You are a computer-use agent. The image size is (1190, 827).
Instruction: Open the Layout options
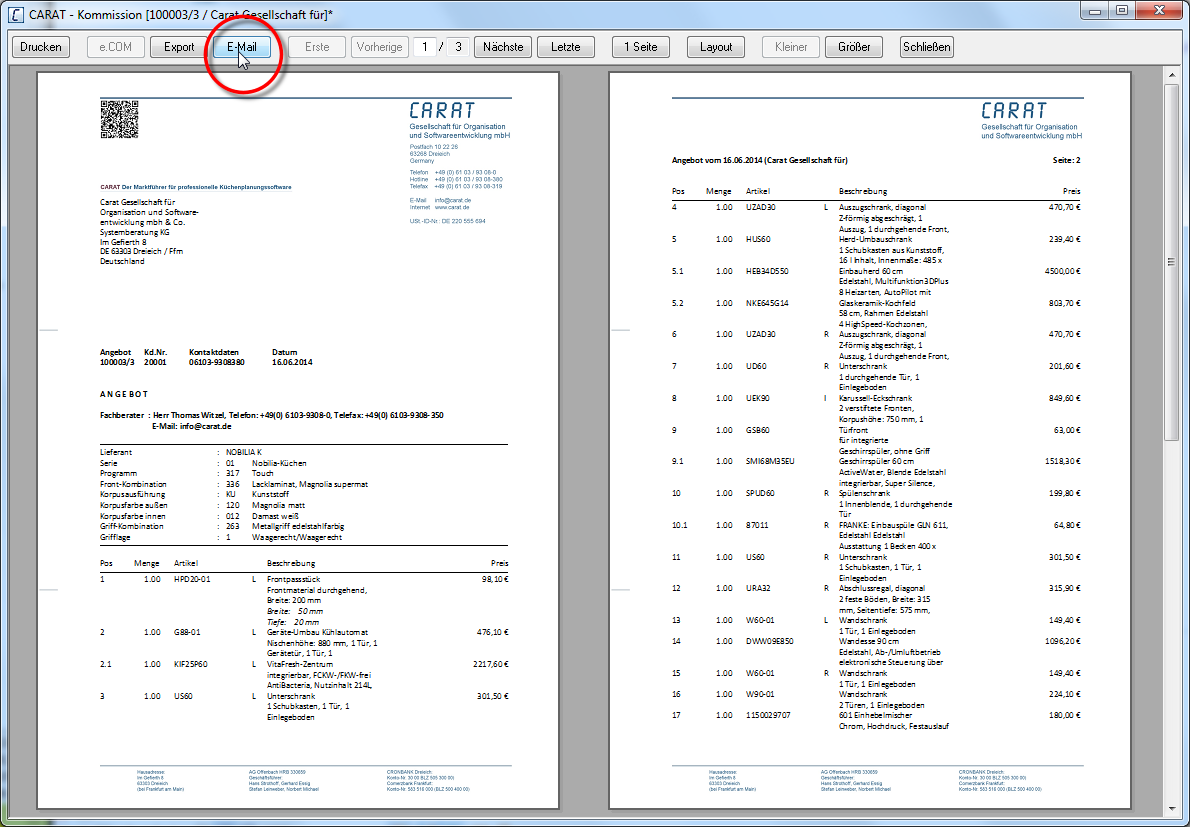pyautogui.click(x=716, y=47)
